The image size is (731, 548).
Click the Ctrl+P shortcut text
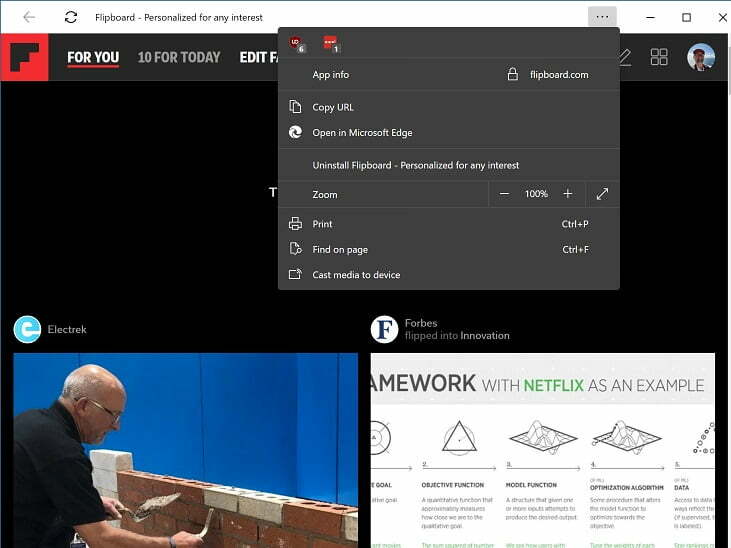[x=575, y=224]
